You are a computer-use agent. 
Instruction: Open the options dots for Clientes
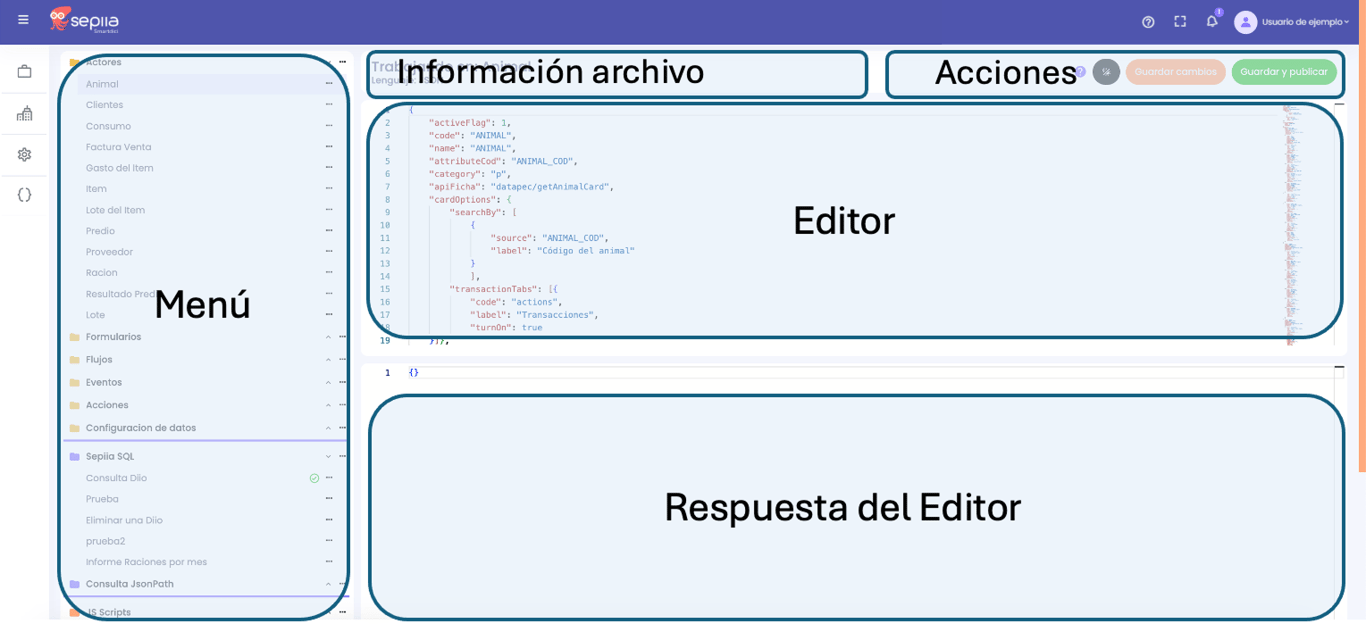[x=329, y=105]
